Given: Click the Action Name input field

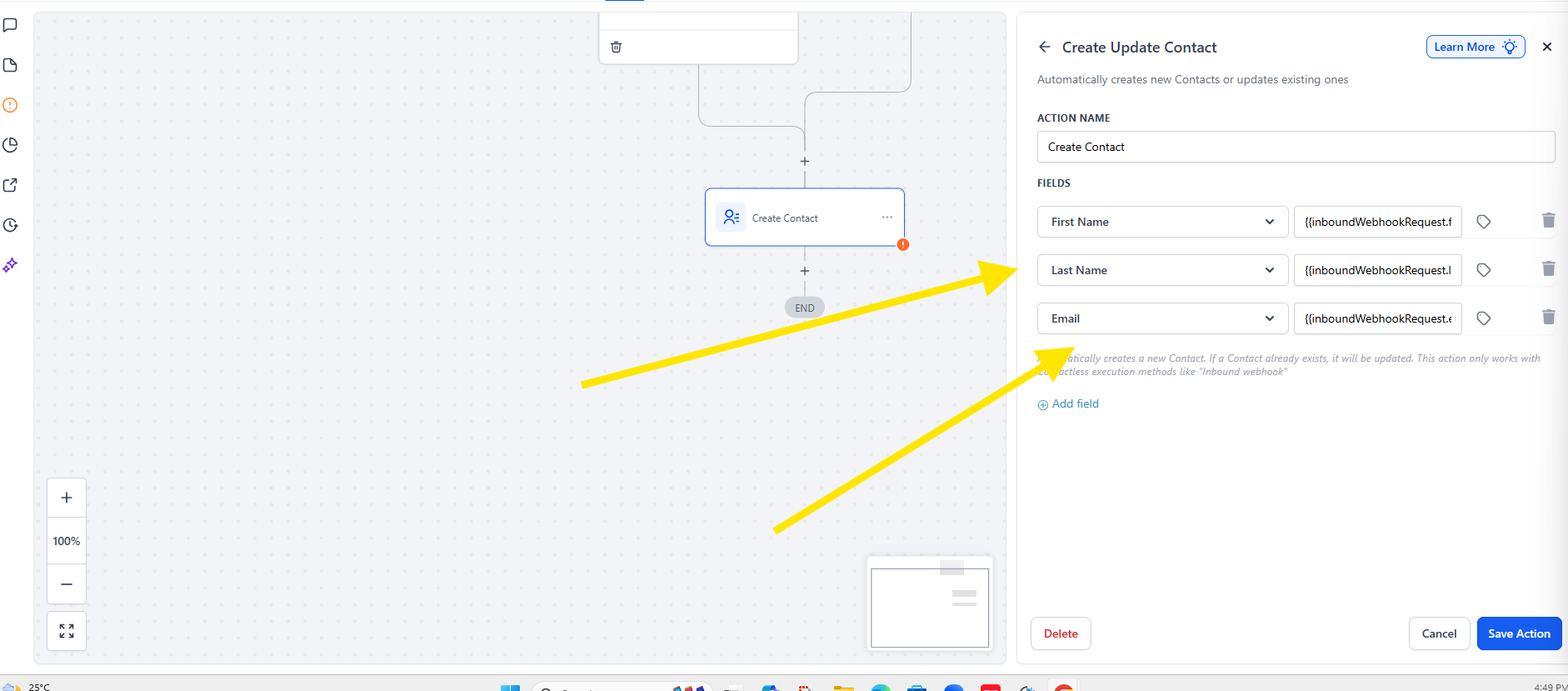Looking at the screenshot, I should pyautogui.click(x=1295, y=147).
